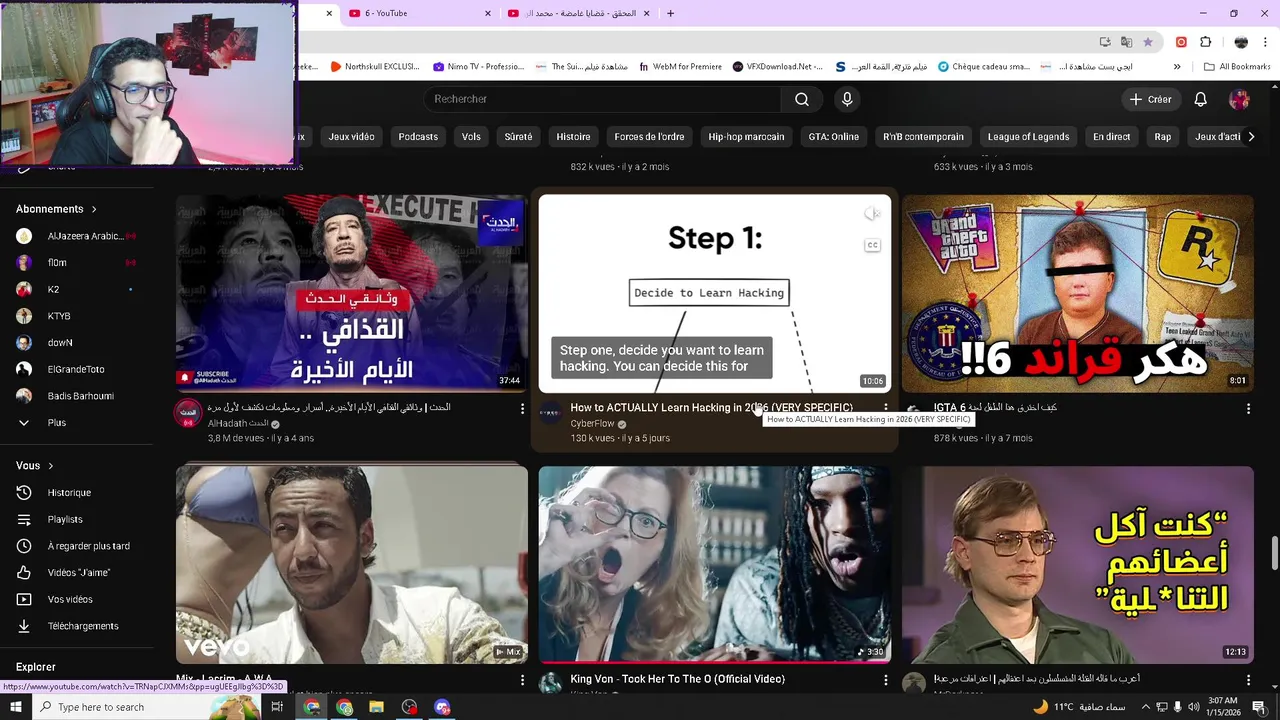Open the All Bookmarks folder
Image resolution: width=1280 pixels, height=720 pixels.
click(1237, 67)
